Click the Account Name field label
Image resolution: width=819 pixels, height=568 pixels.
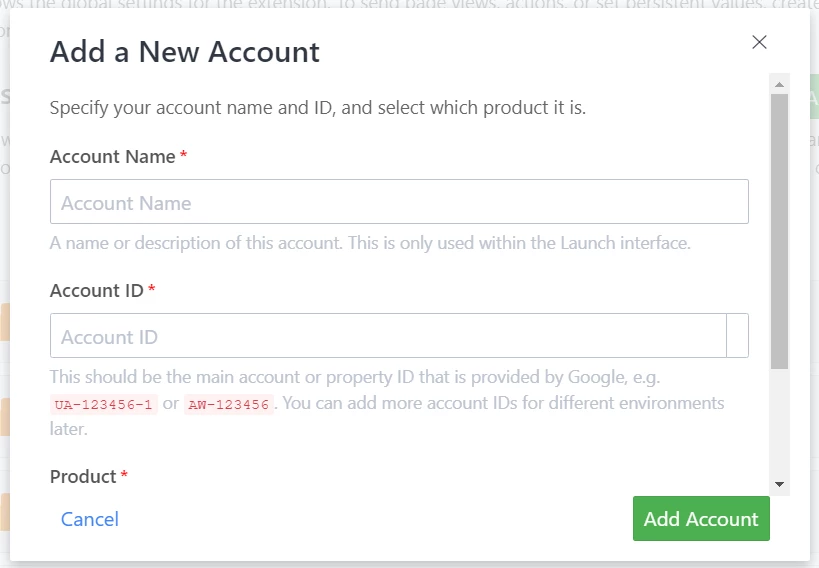point(113,157)
